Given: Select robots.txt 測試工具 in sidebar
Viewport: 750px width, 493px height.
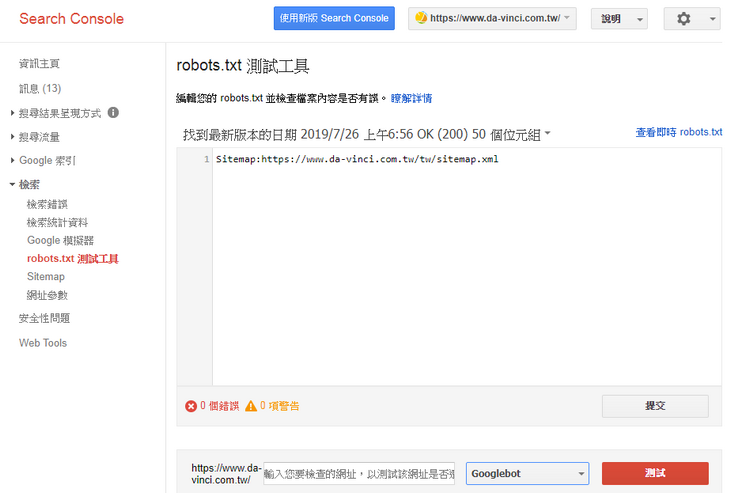Looking at the screenshot, I should (73, 259).
